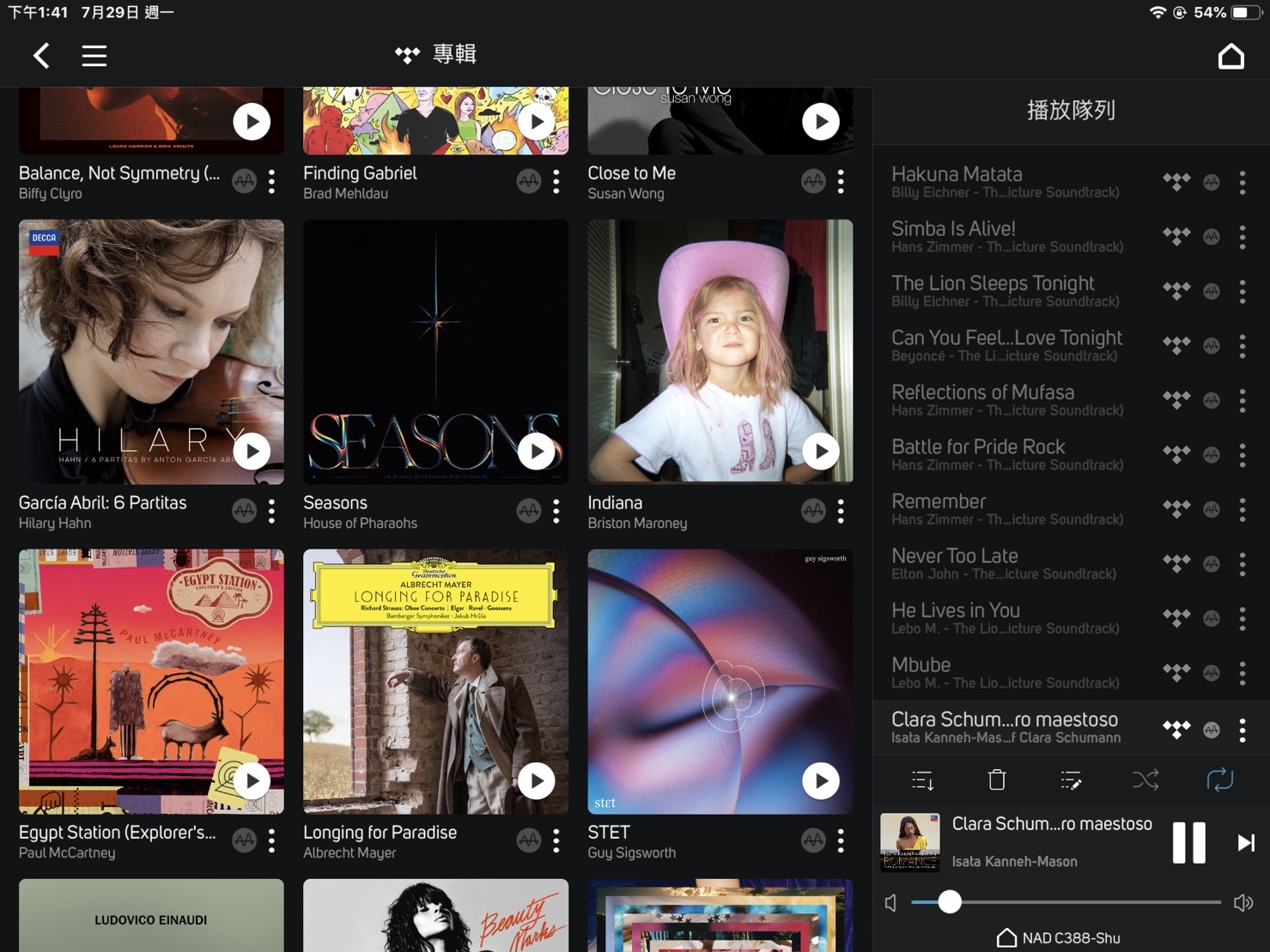This screenshot has width=1270, height=952.
Task: Click MQA badge on Finding Gabriel album
Action: pos(529,182)
